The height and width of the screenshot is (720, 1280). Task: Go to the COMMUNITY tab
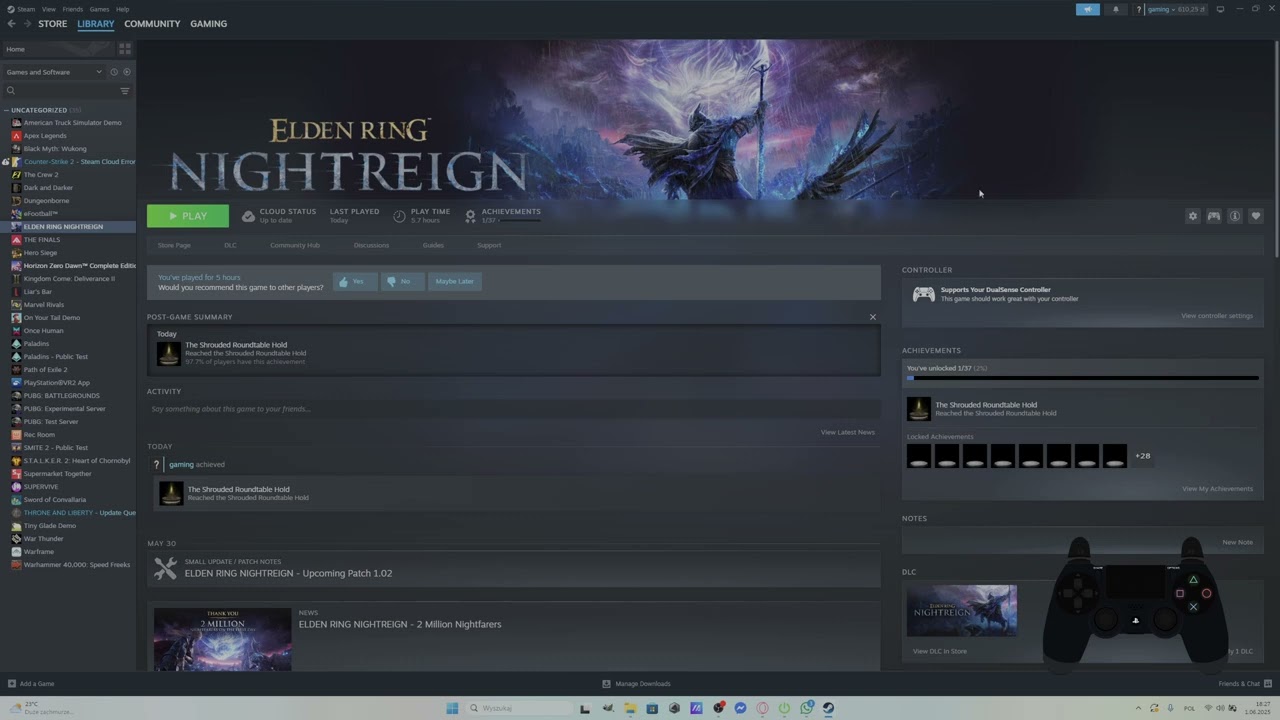[152, 24]
